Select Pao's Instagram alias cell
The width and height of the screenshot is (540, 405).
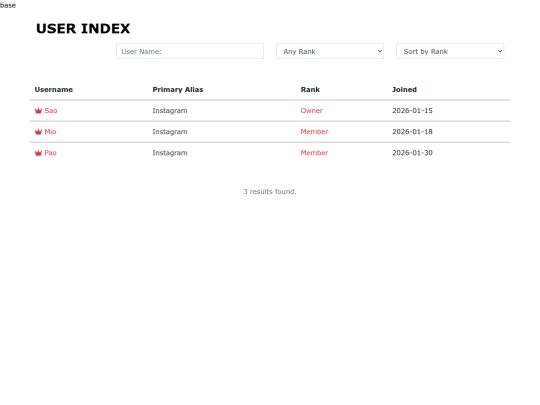(x=170, y=153)
